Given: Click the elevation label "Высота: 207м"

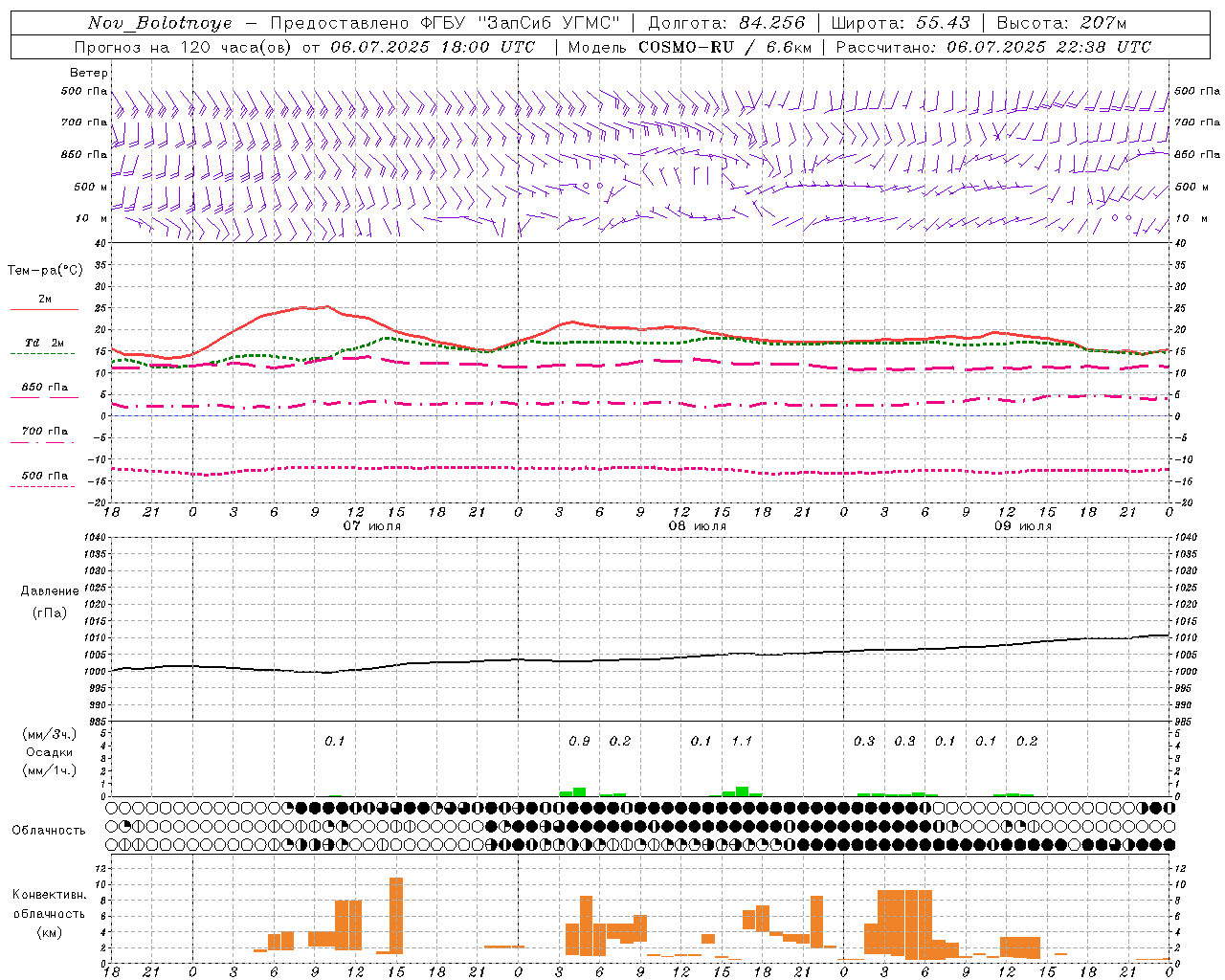Looking at the screenshot, I should click(x=1061, y=23).
